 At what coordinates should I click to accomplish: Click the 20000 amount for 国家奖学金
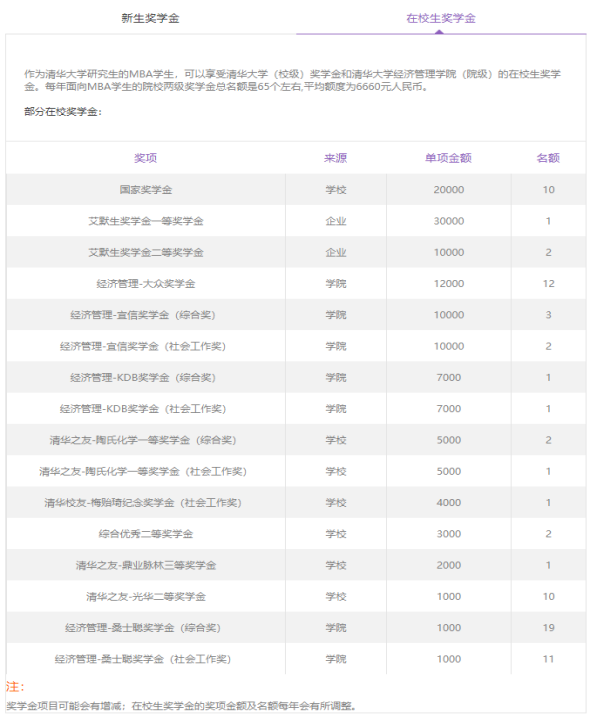[449, 190]
